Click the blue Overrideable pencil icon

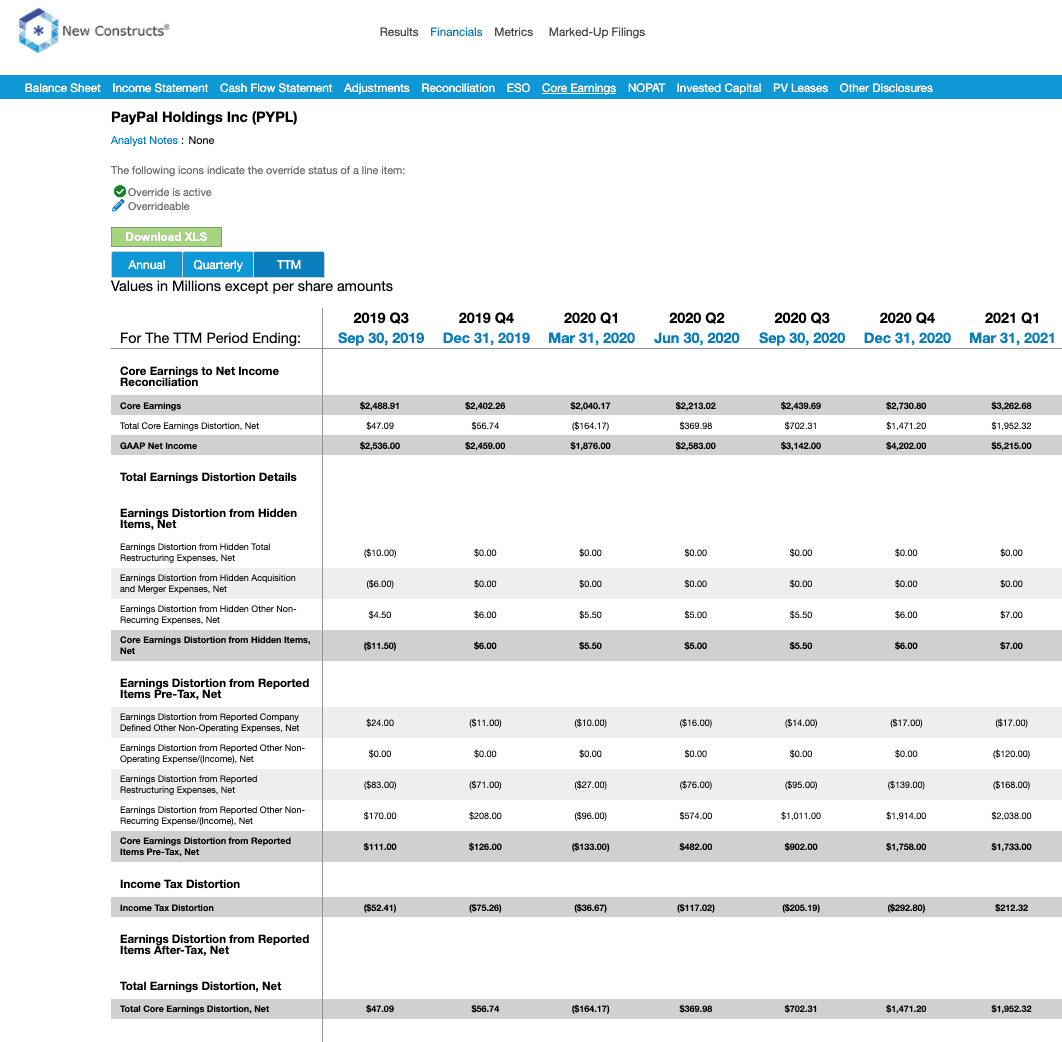[119, 206]
